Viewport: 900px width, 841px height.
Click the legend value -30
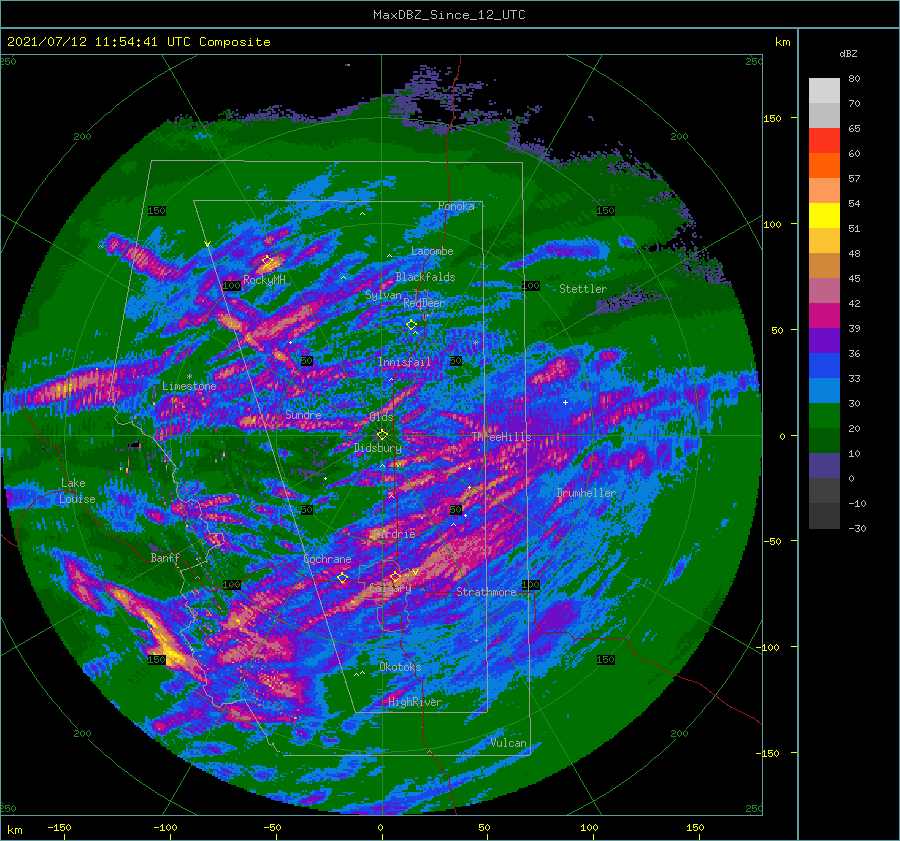857,528
